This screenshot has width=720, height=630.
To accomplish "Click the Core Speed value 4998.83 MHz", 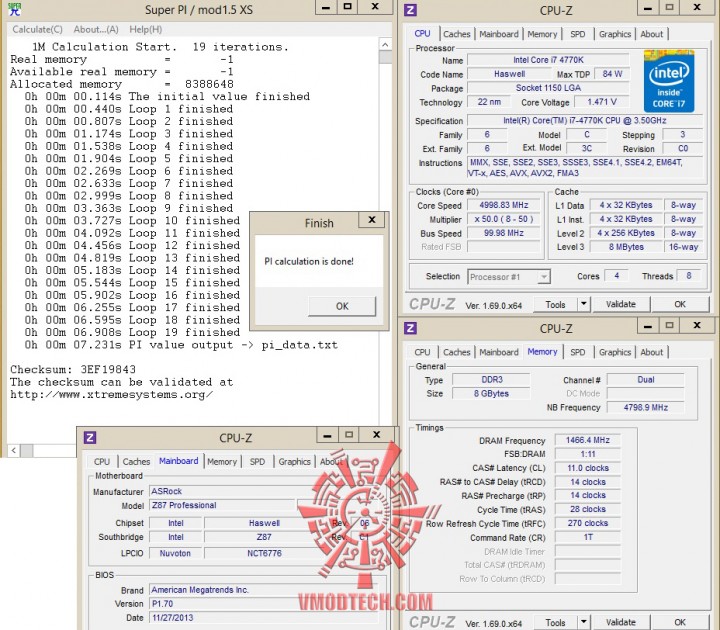I will click(504, 205).
